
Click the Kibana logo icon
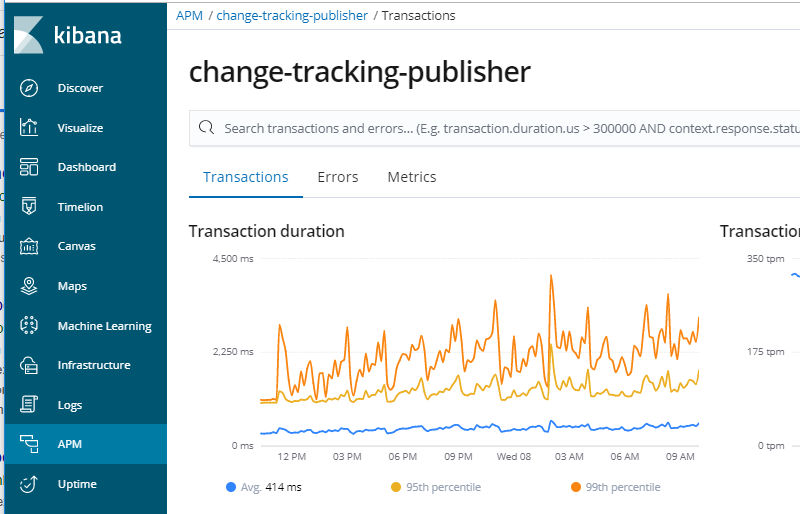(29, 35)
